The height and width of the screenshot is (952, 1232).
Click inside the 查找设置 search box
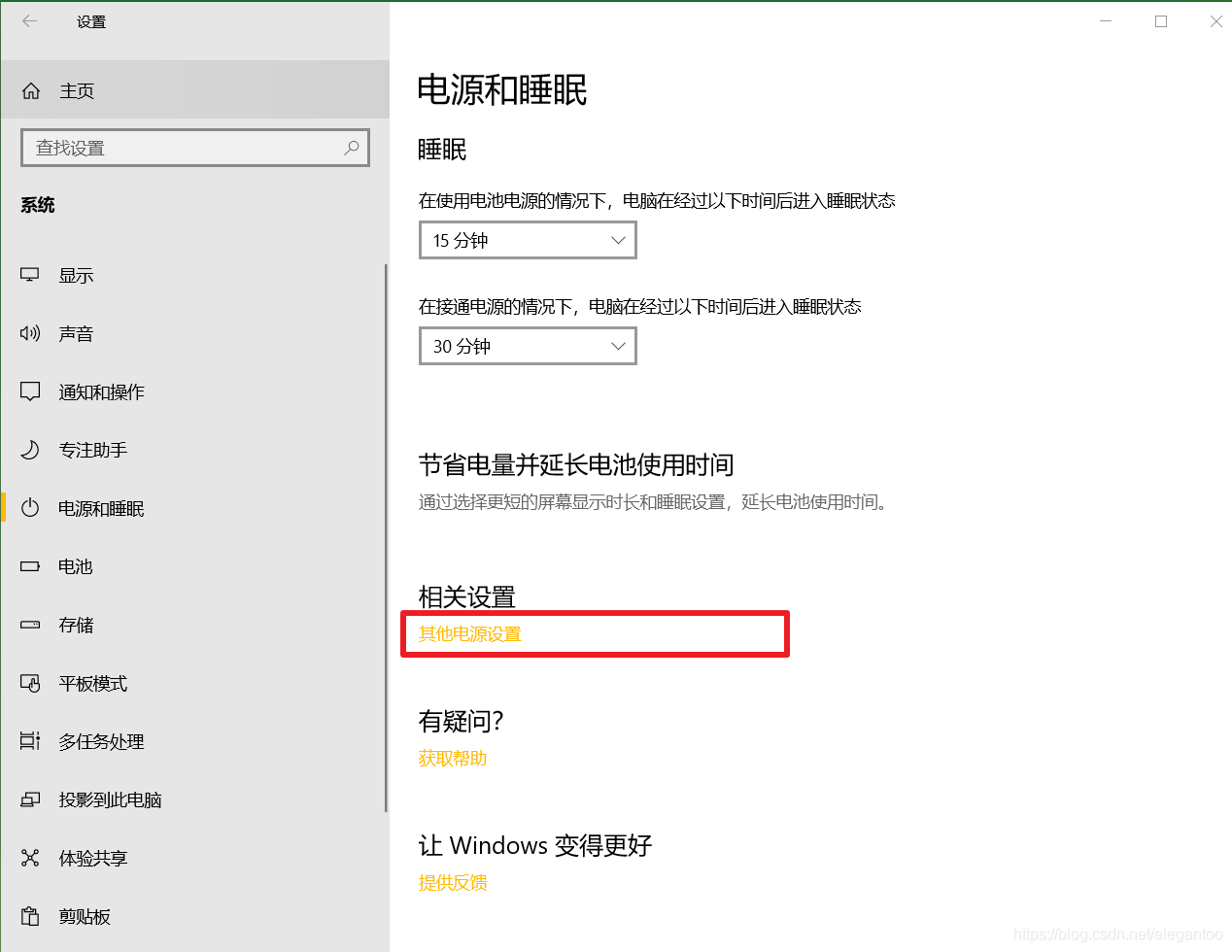click(x=195, y=148)
